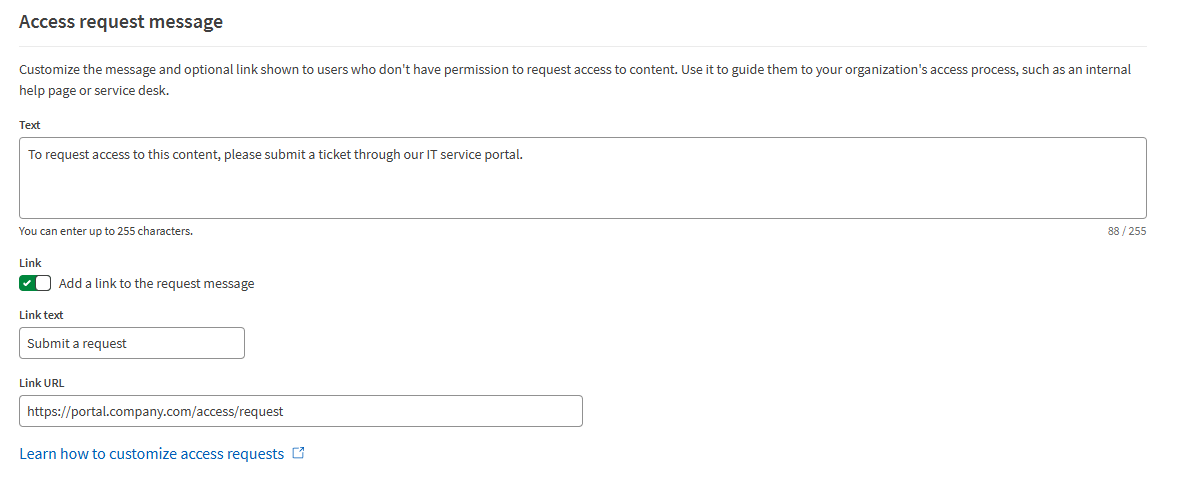This screenshot has width=1185, height=481.
Task: Disable the Add a link toggle switch
Action: click(x=35, y=283)
